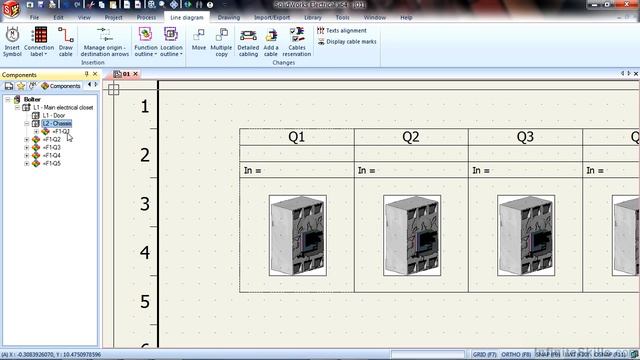Collapse the L2 - Chassis node
Screen dimensions: 640x360
tap(27, 123)
